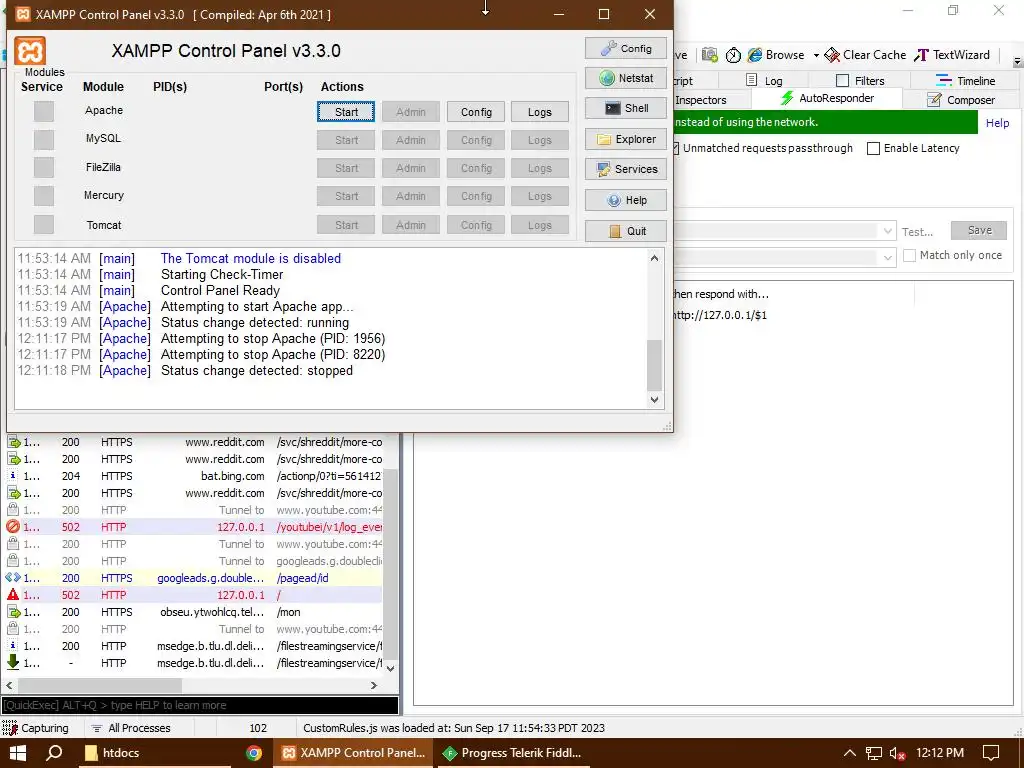The width and height of the screenshot is (1024, 768).
Task: Switch to the Log tab
Action: point(764,80)
